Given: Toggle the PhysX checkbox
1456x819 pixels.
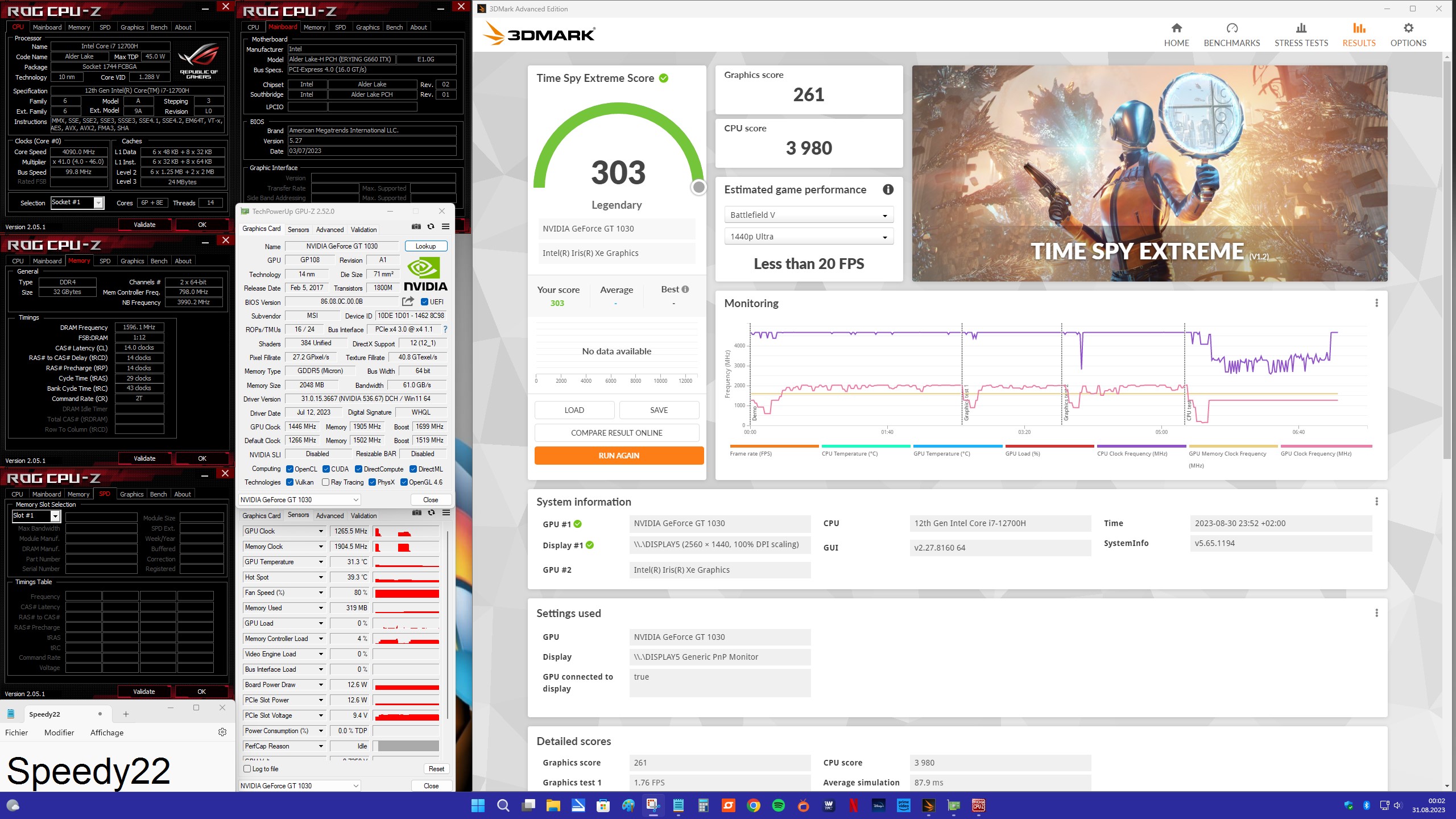Looking at the screenshot, I should [x=372, y=482].
